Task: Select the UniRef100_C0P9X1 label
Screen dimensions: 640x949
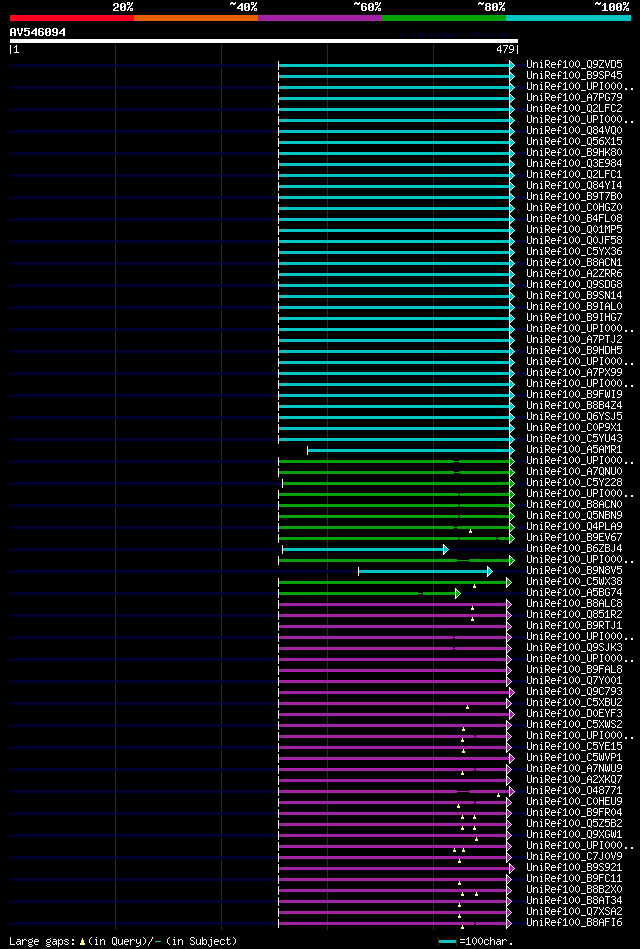Action: point(575,427)
